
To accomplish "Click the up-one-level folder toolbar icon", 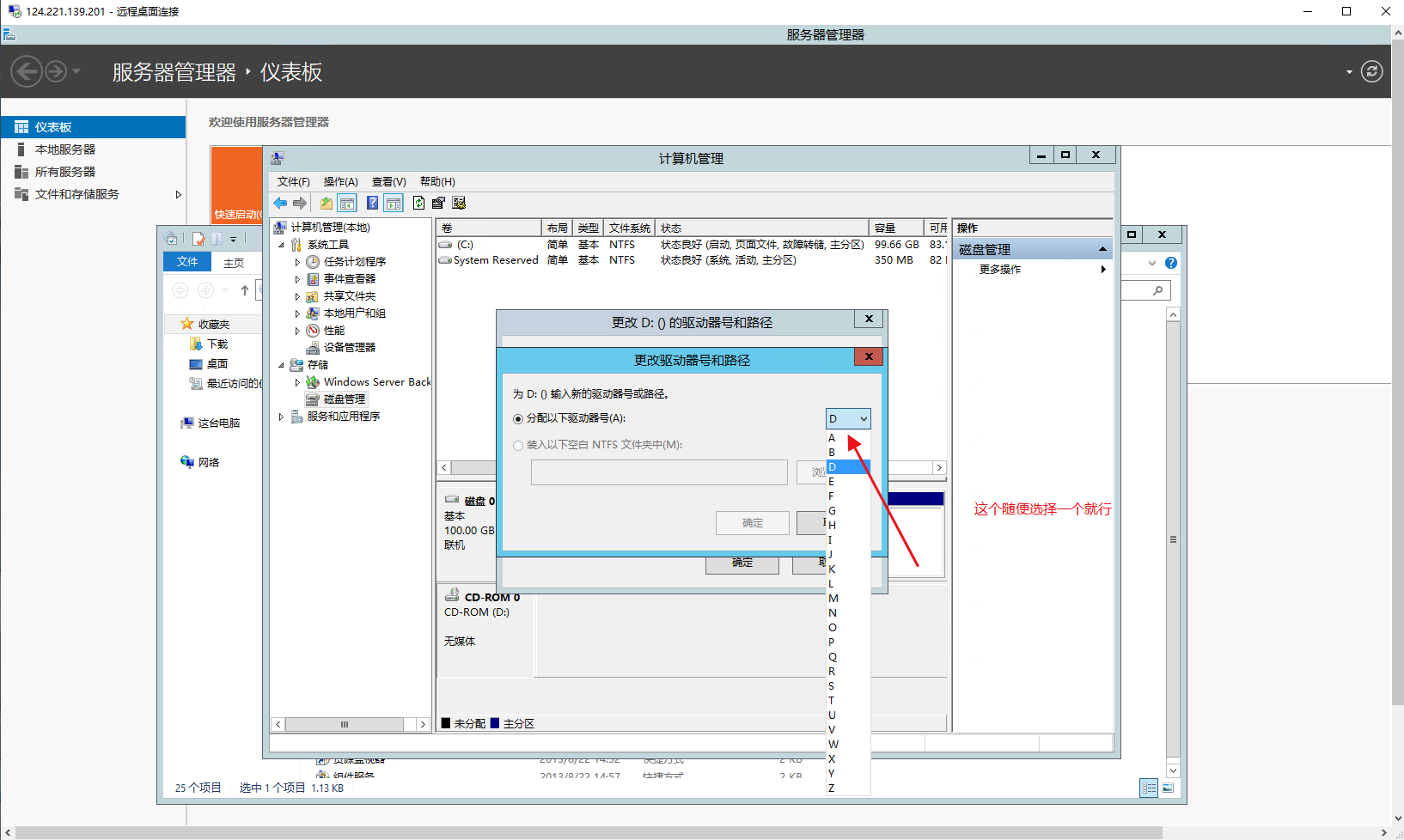I will [x=327, y=204].
